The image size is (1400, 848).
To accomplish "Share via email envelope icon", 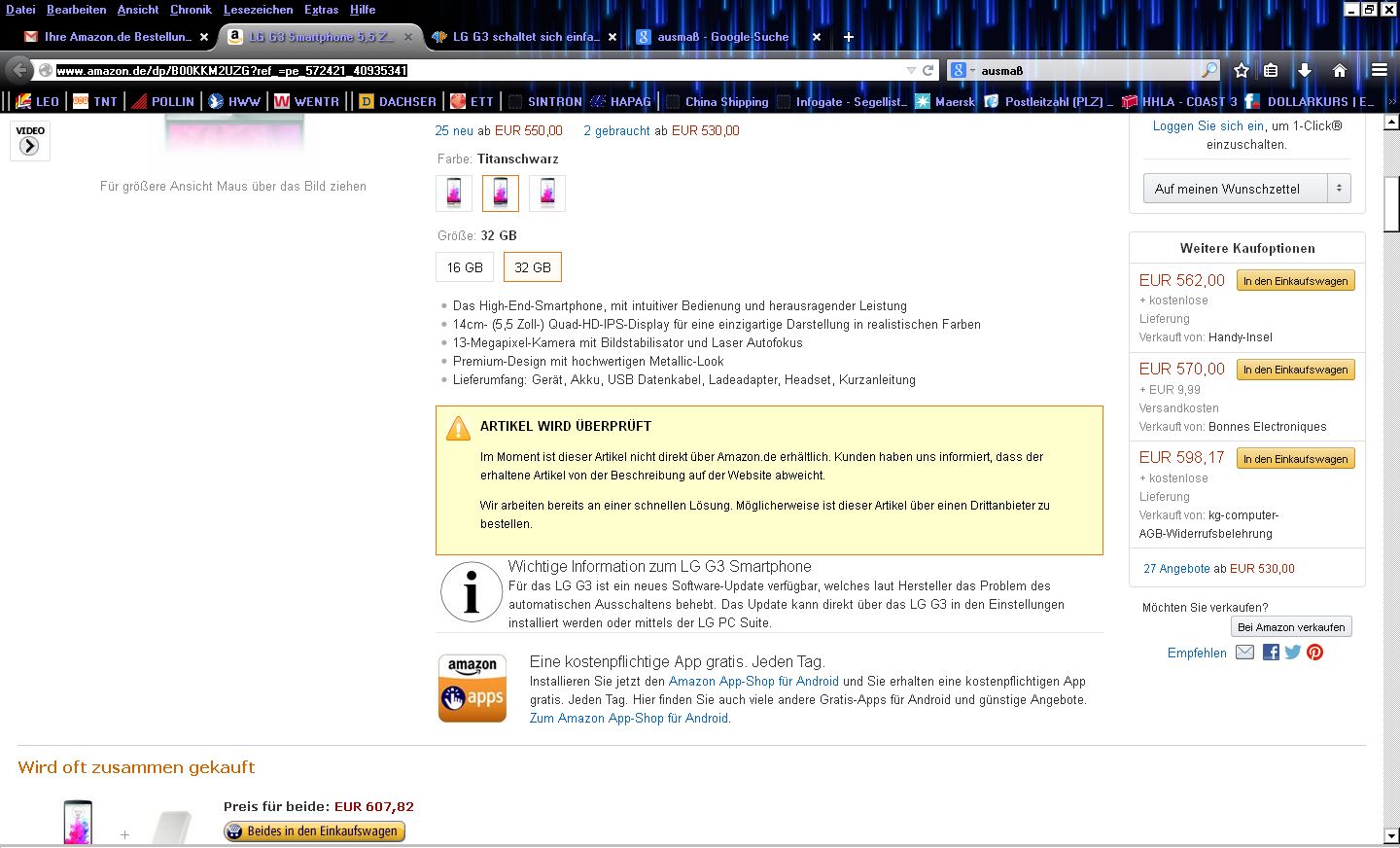I will click(x=1245, y=653).
